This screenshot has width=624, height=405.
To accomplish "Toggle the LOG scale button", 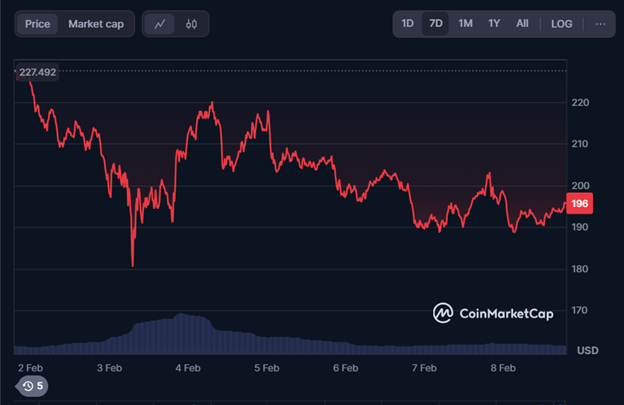I will [562, 24].
